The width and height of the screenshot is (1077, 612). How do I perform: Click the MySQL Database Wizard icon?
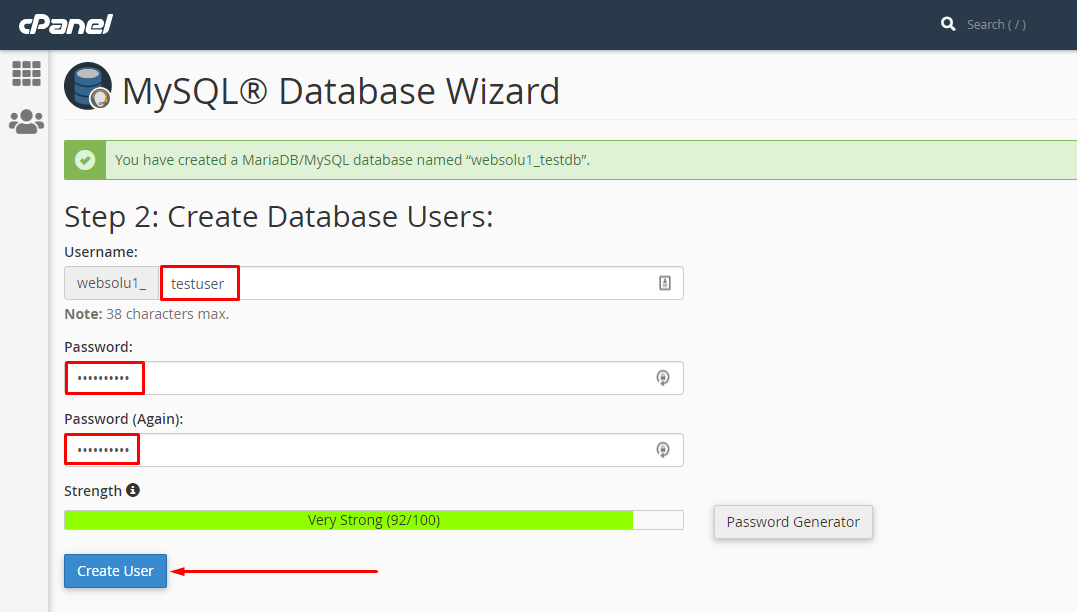tap(88, 87)
